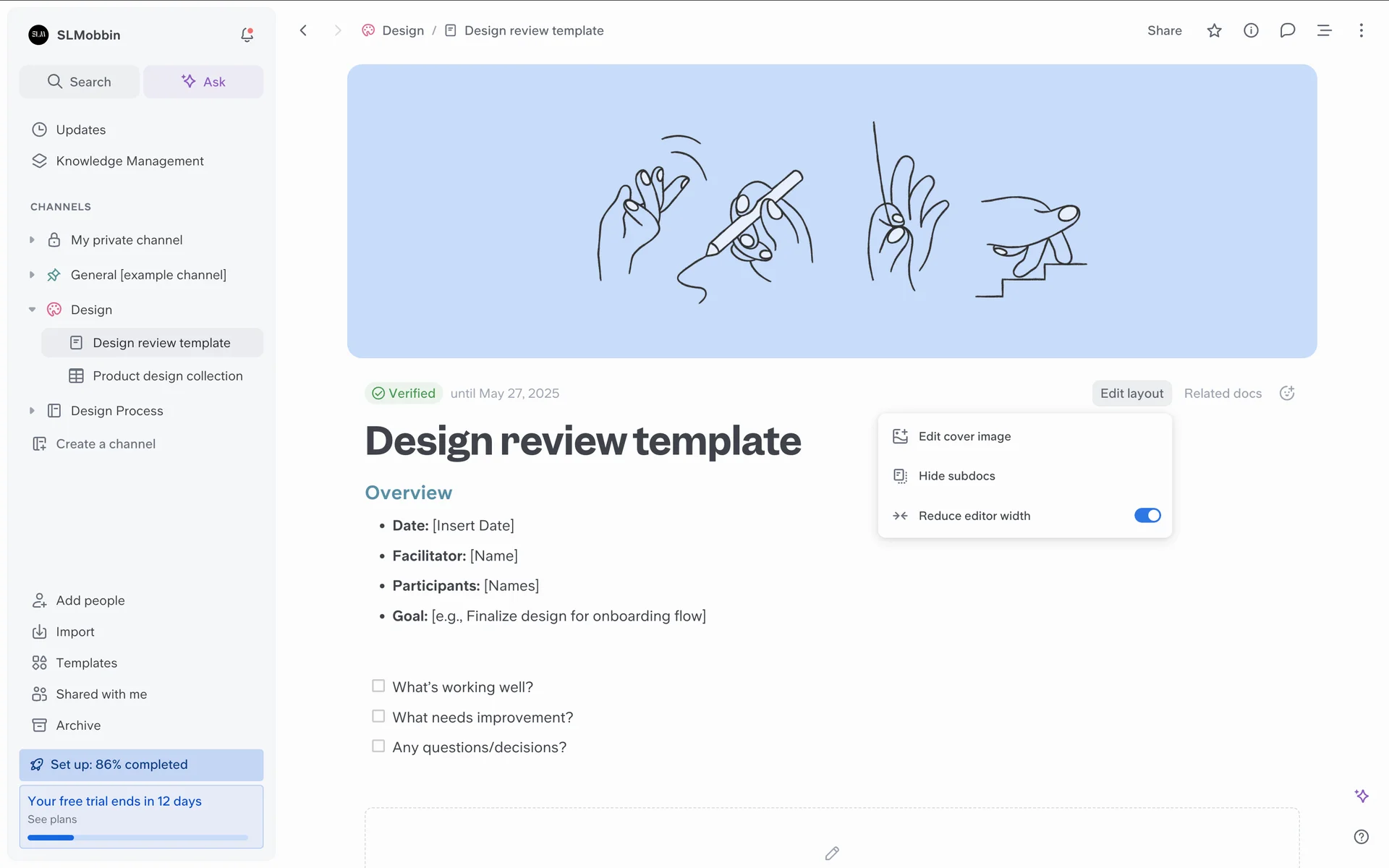Click the AI sparkle icon at bottom right
The height and width of the screenshot is (868, 1389).
click(1361, 796)
